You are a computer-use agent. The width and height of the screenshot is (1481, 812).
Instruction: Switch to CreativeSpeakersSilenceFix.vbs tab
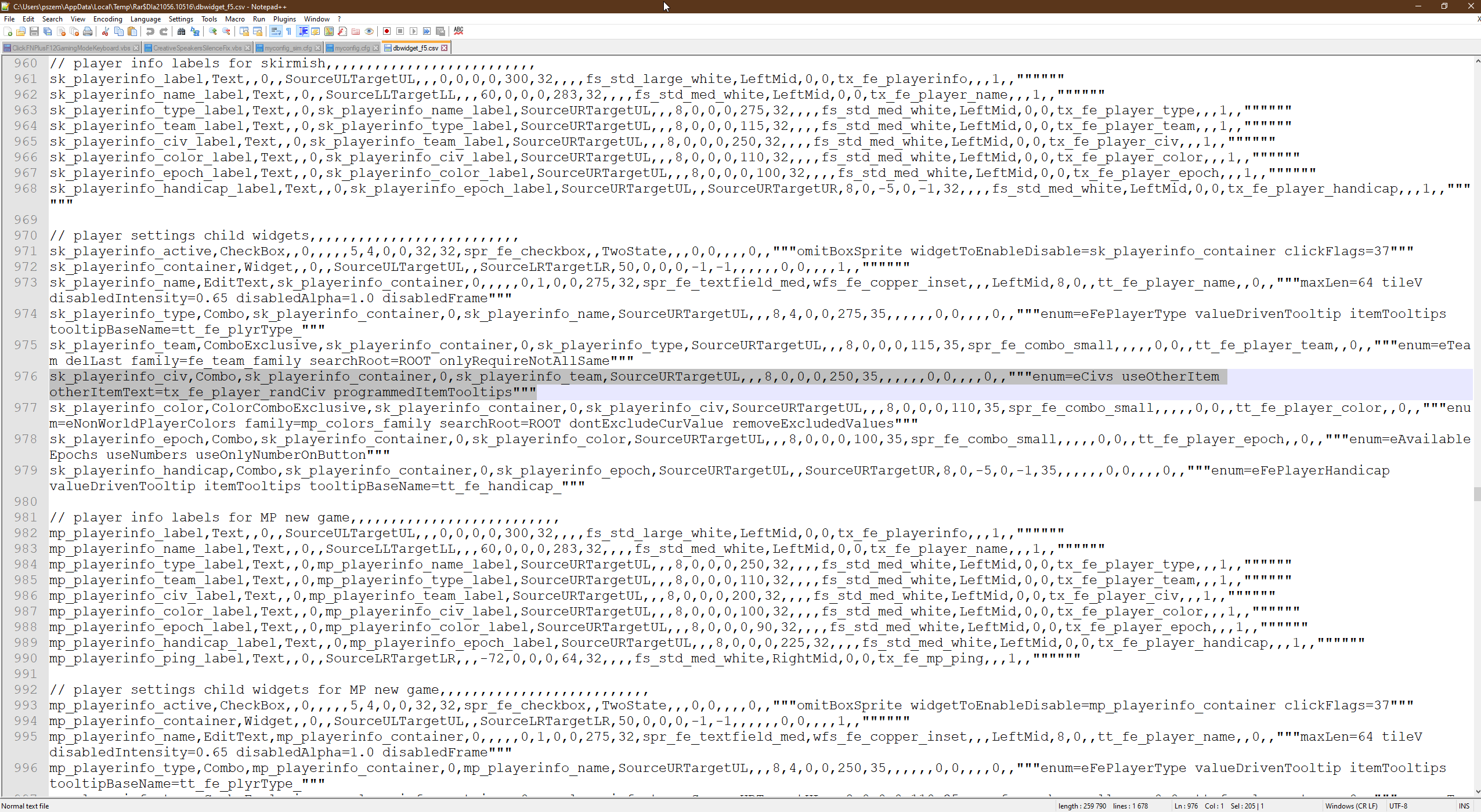pos(197,48)
